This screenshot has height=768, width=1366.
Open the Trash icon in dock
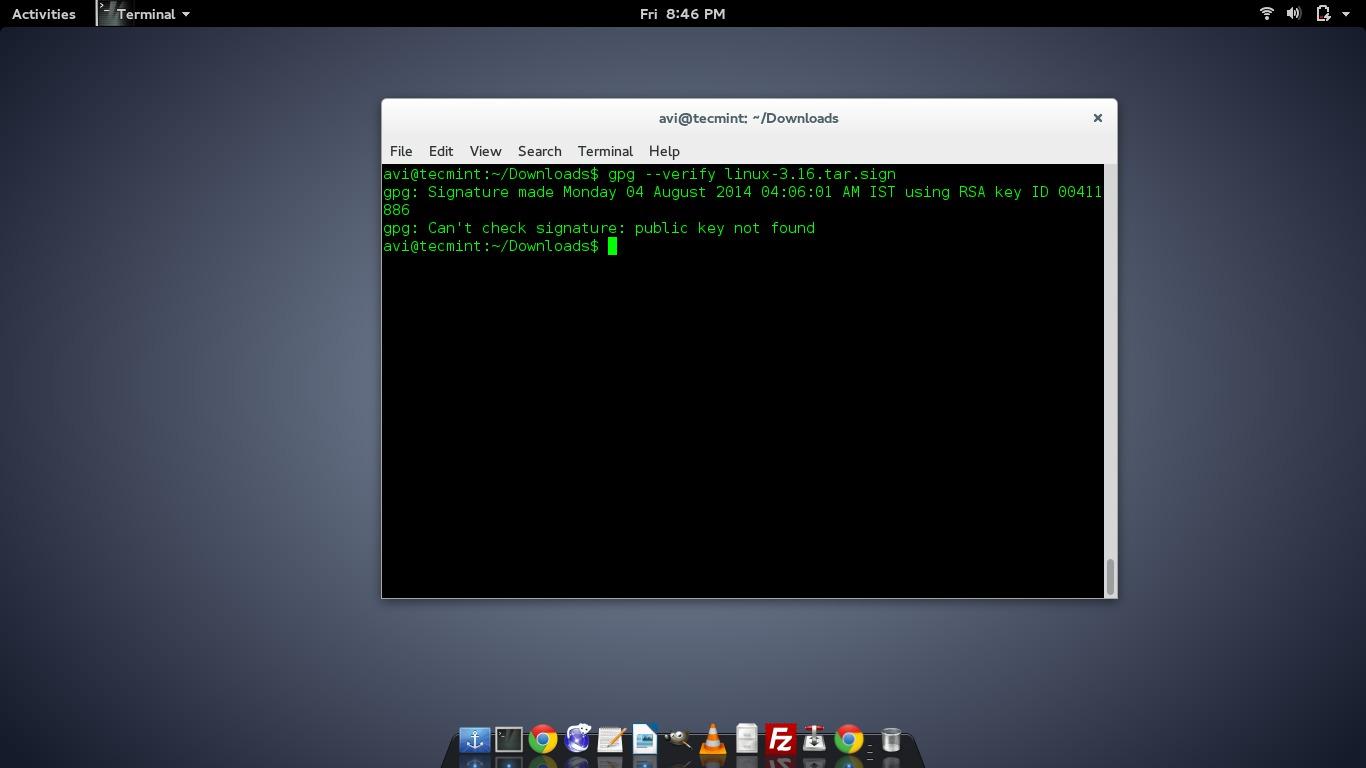click(x=891, y=740)
